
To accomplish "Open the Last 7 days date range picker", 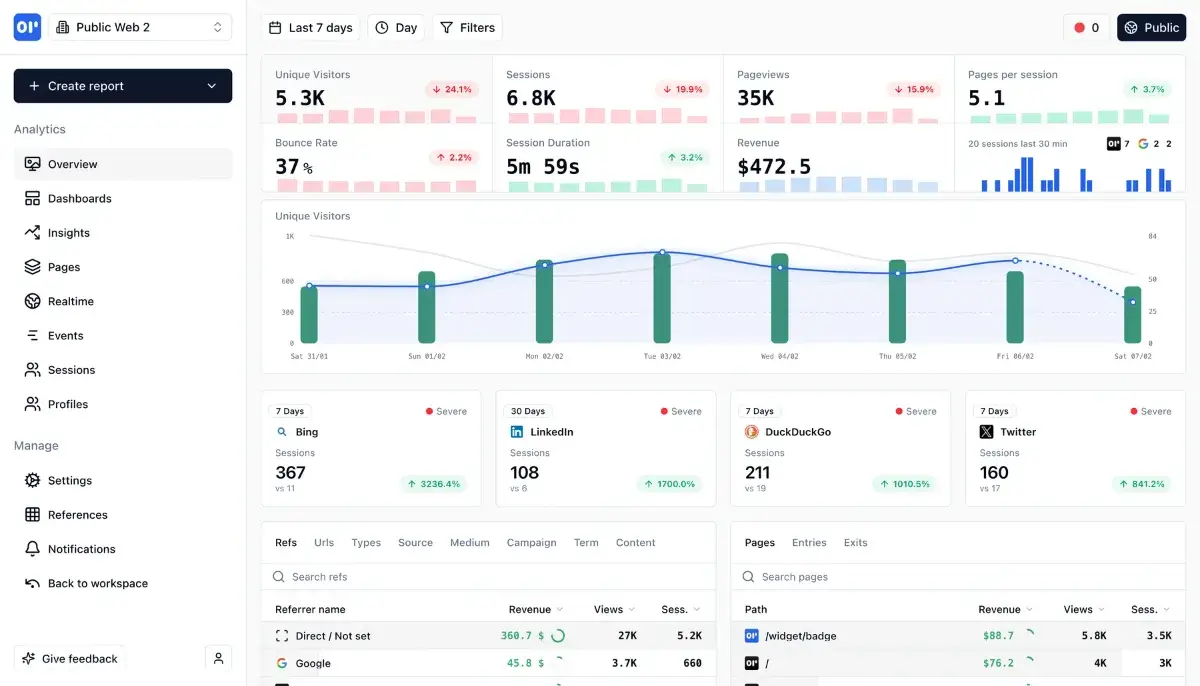I will 310,28.
